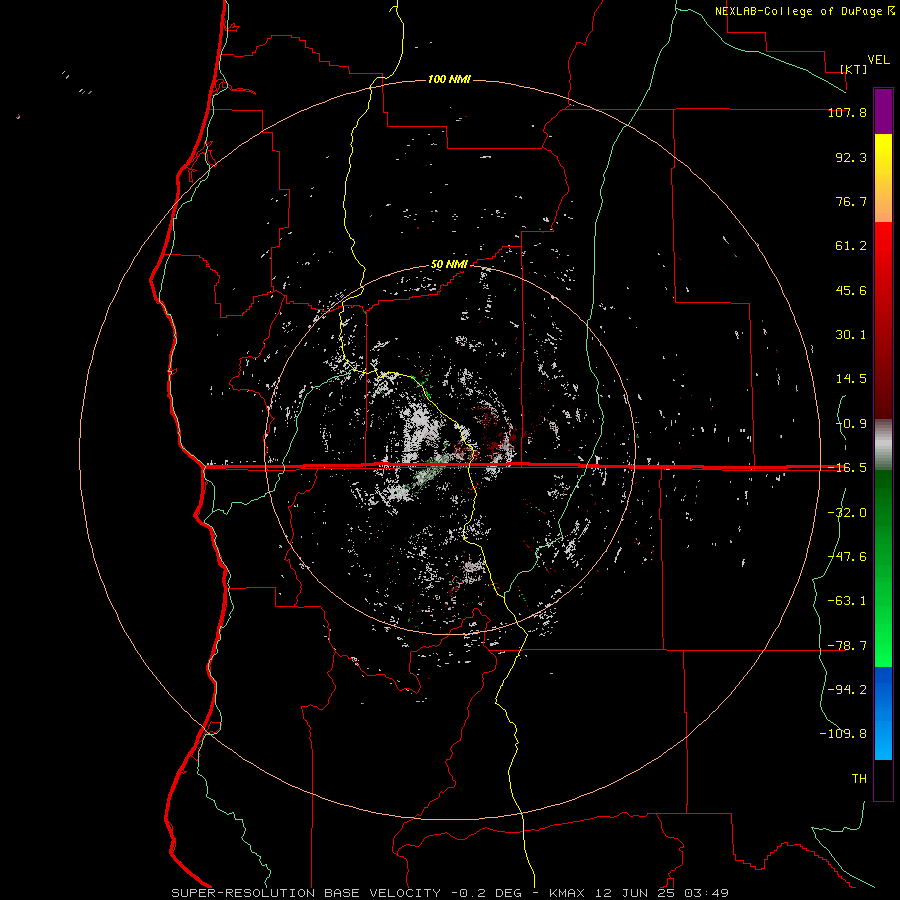This screenshot has width=900, height=900.
Task: Pick the yellow segment of color bar
Action: [x=883, y=178]
